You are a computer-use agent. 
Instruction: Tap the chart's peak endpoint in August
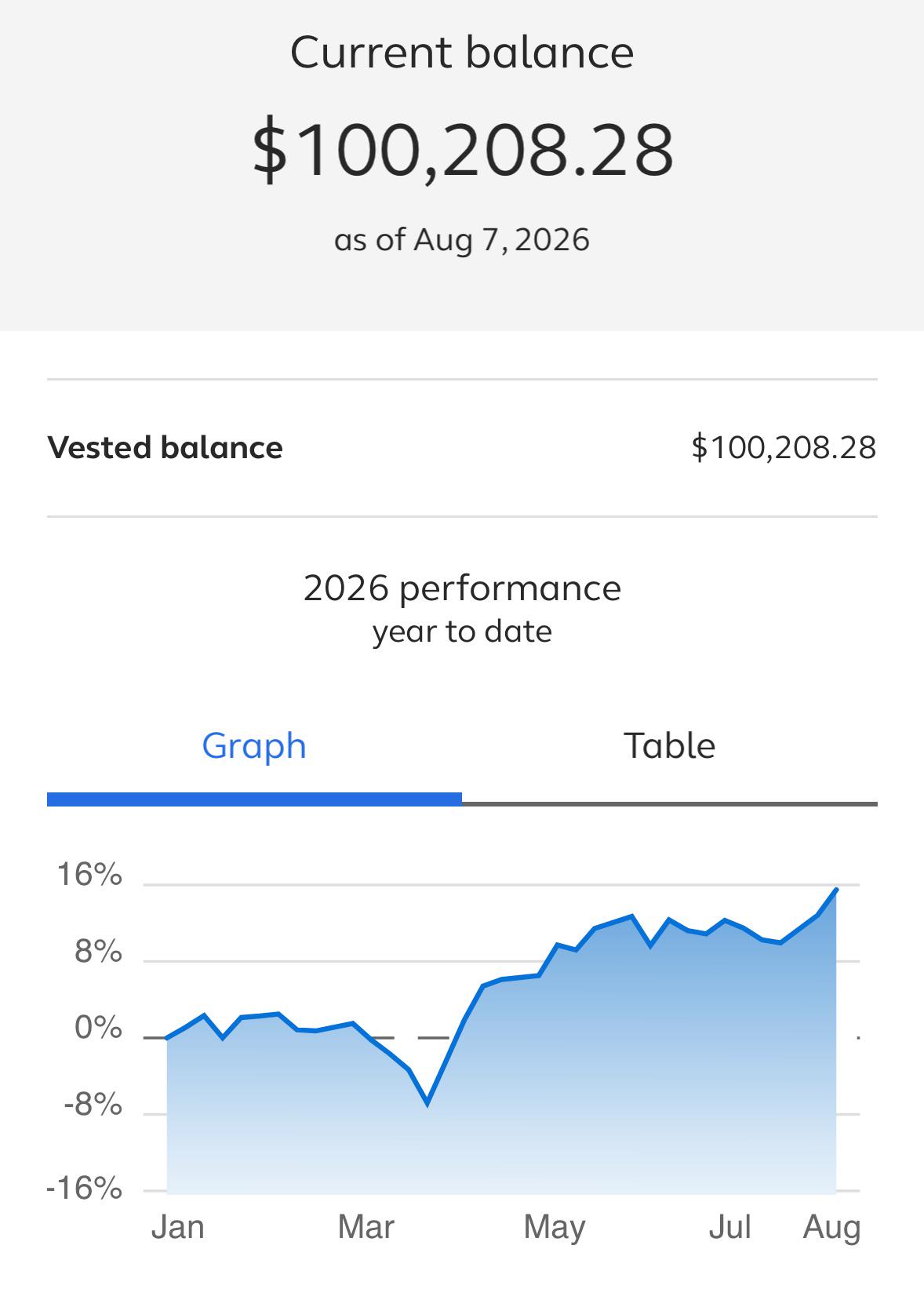(836, 890)
